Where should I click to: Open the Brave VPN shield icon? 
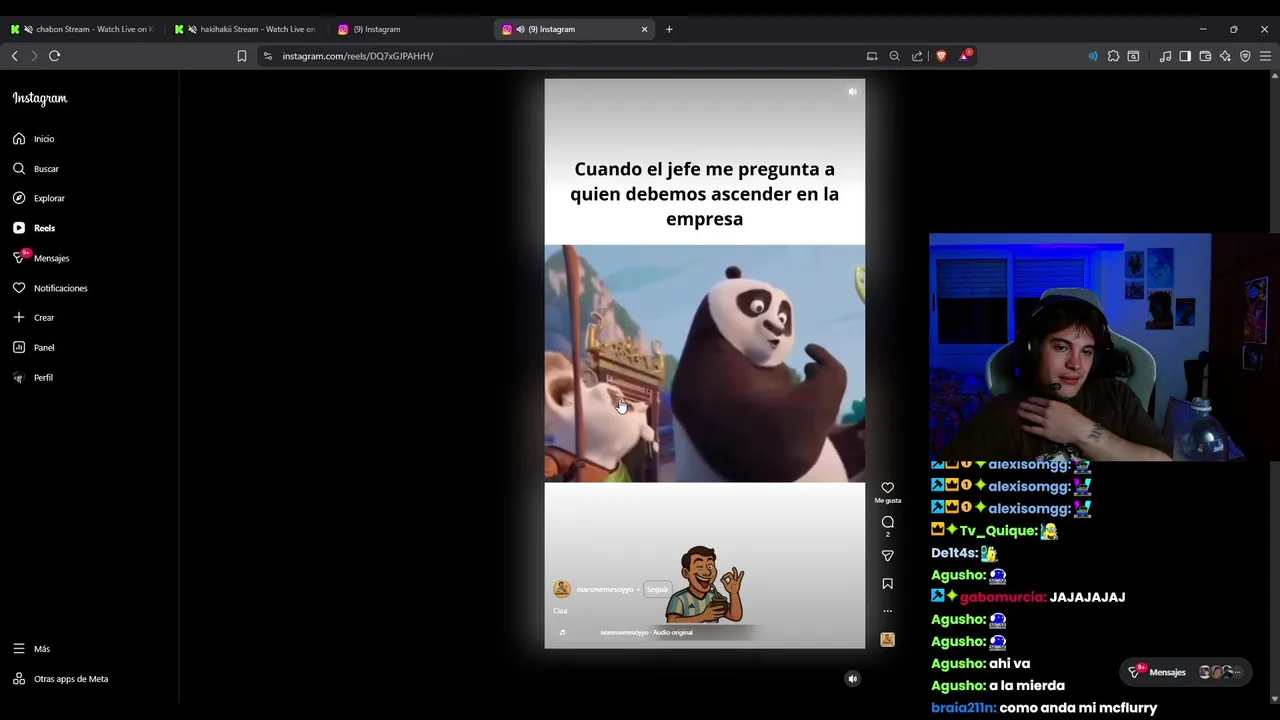click(1245, 56)
